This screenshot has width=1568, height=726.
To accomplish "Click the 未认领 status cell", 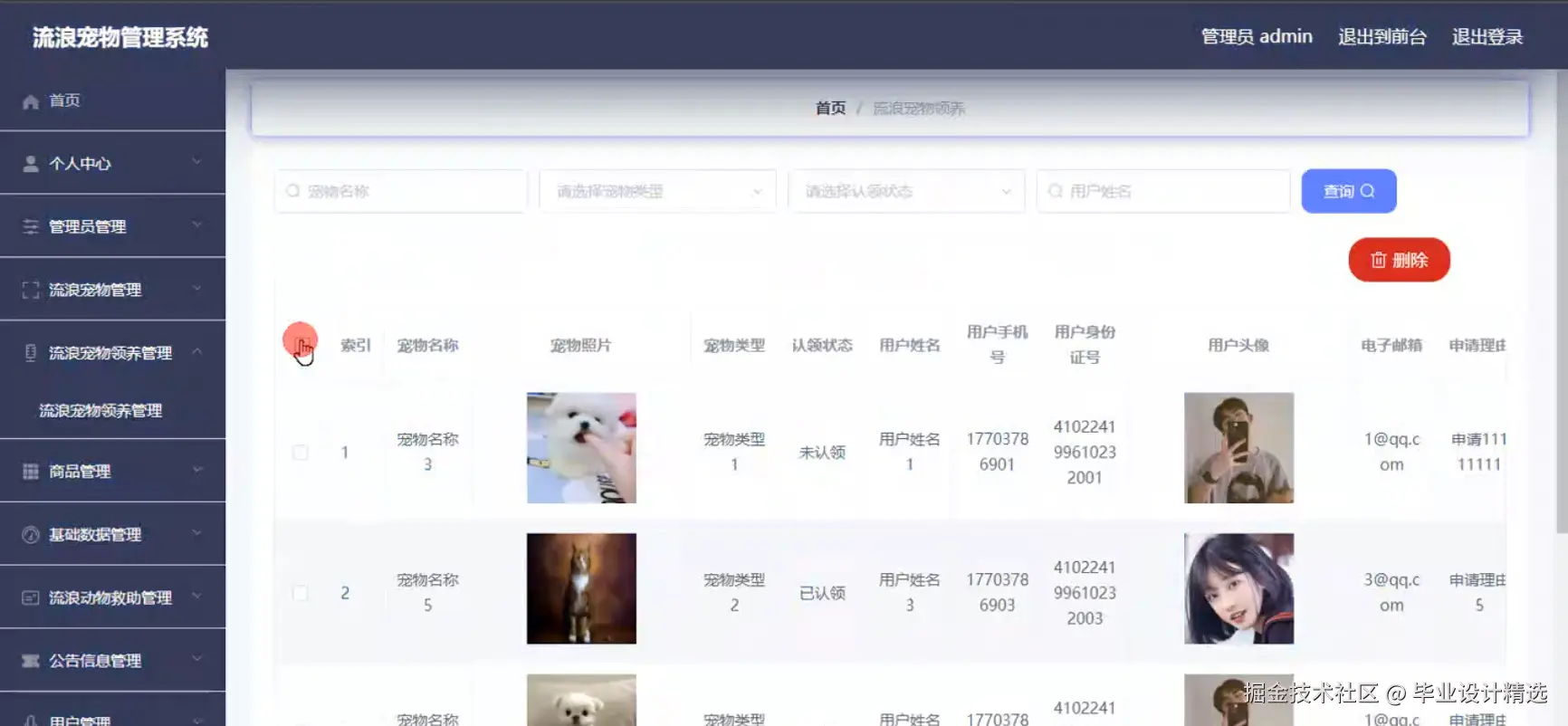I will coord(822,453).
